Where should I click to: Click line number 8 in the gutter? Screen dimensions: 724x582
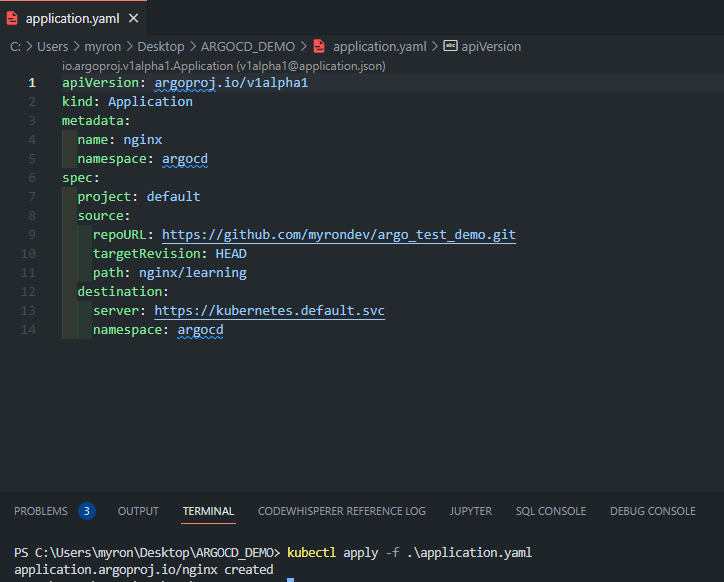32,216
